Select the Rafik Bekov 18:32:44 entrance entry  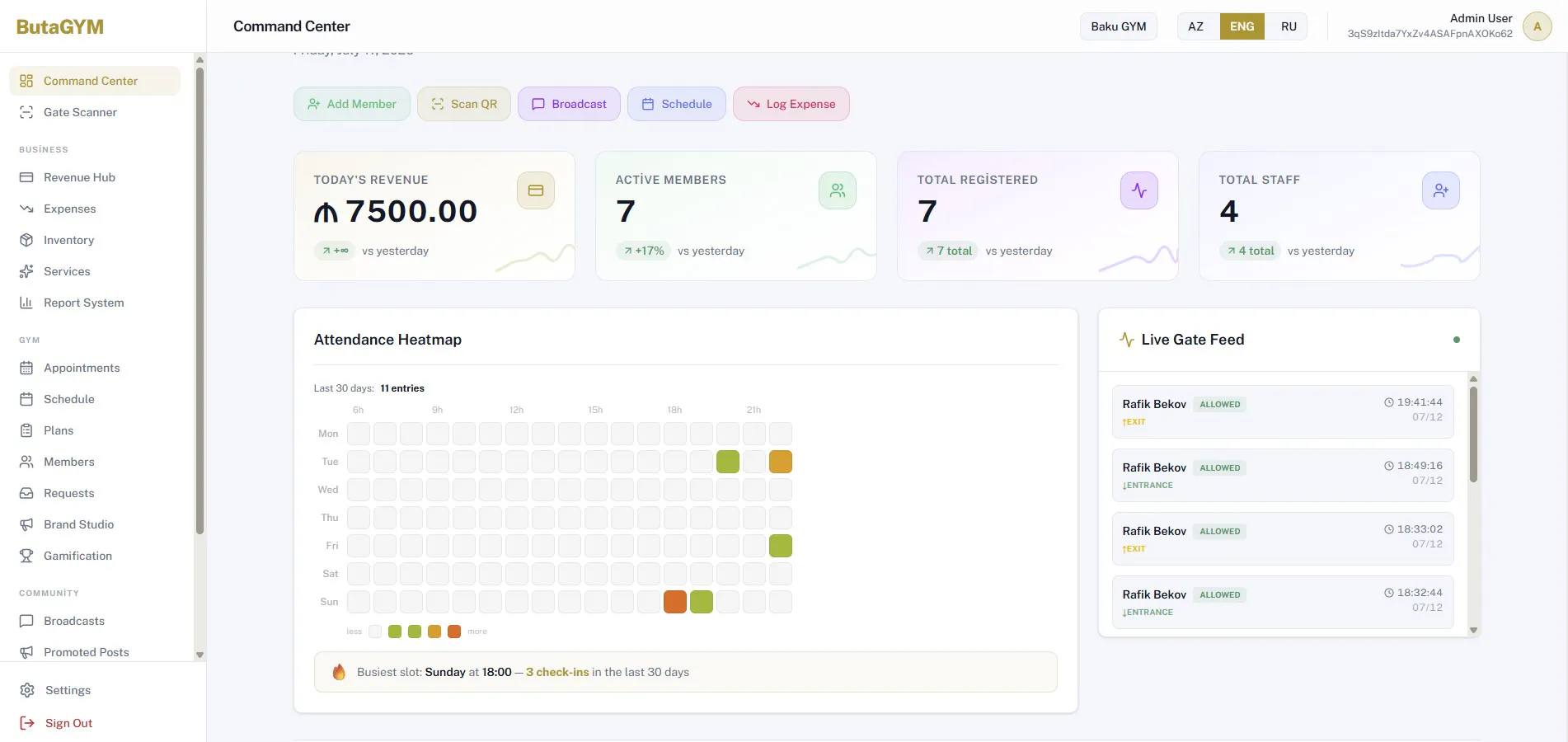pyautogui.click(x=1283, y=602)
